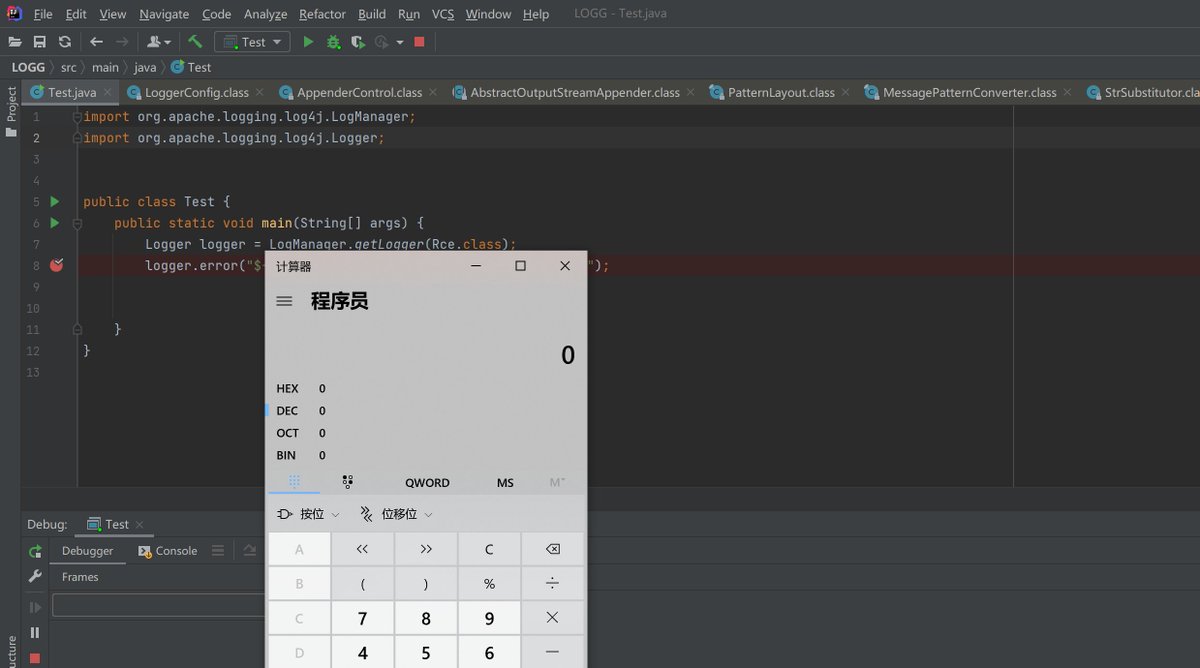Open the File menu
Screen dimensions: 1200x668
point(43,14)
